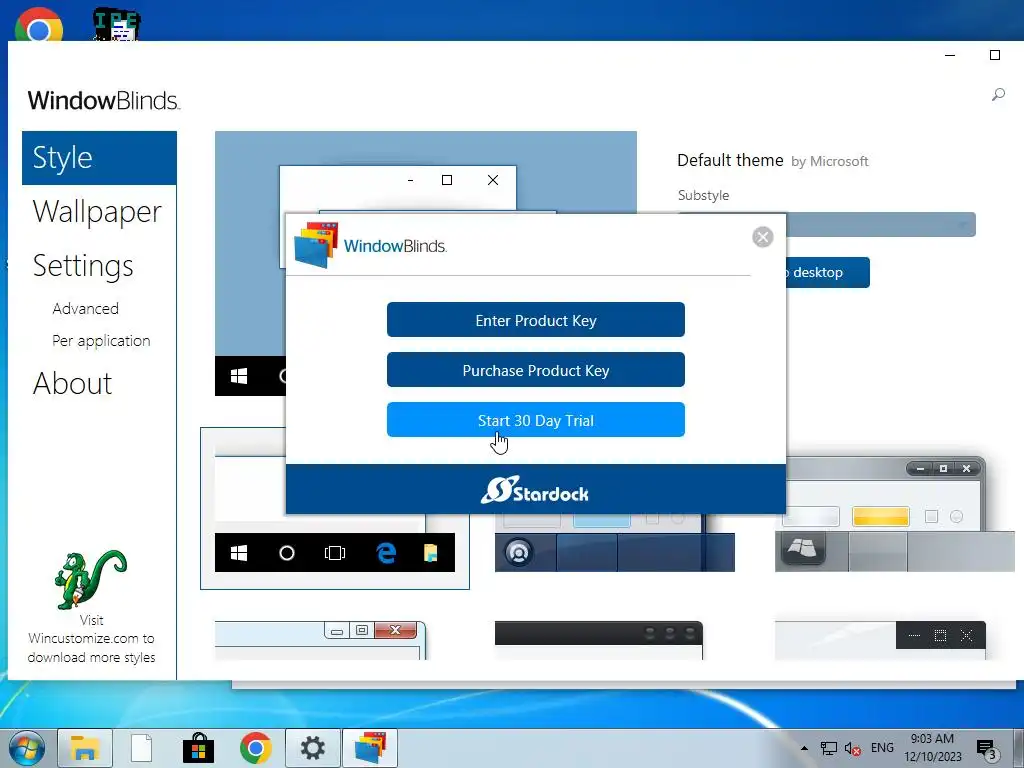Open Microsoft Store from the taskbar
The height and width of the screenshot is (768, 1024).
(x=199, y=748)
